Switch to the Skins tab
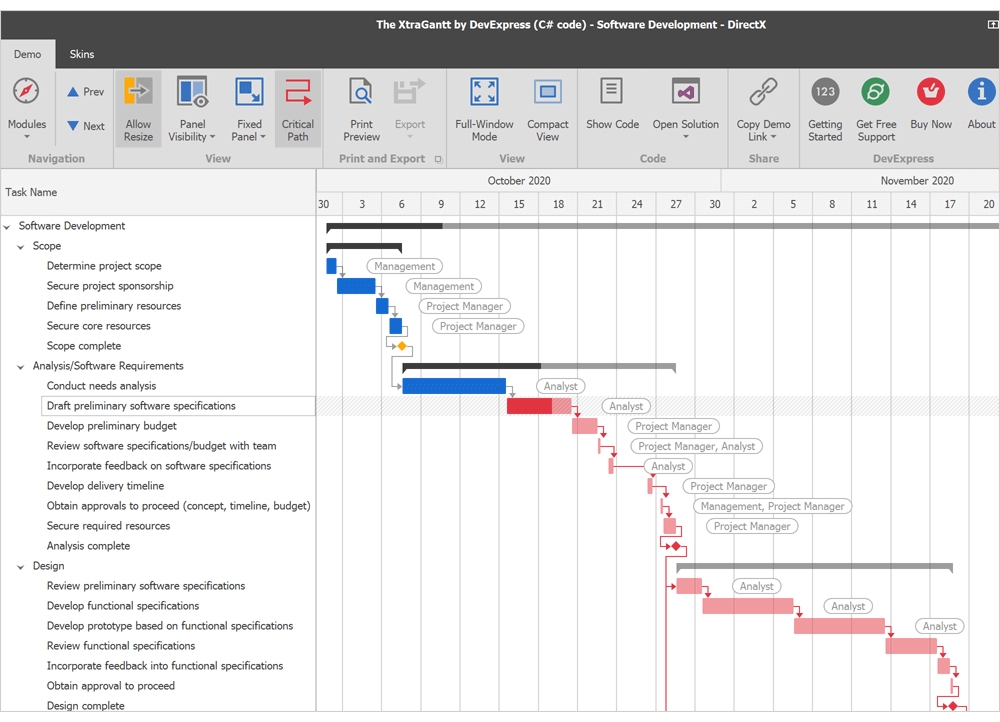This screenshot has height=722, width=1000. [x=81, y=53]
